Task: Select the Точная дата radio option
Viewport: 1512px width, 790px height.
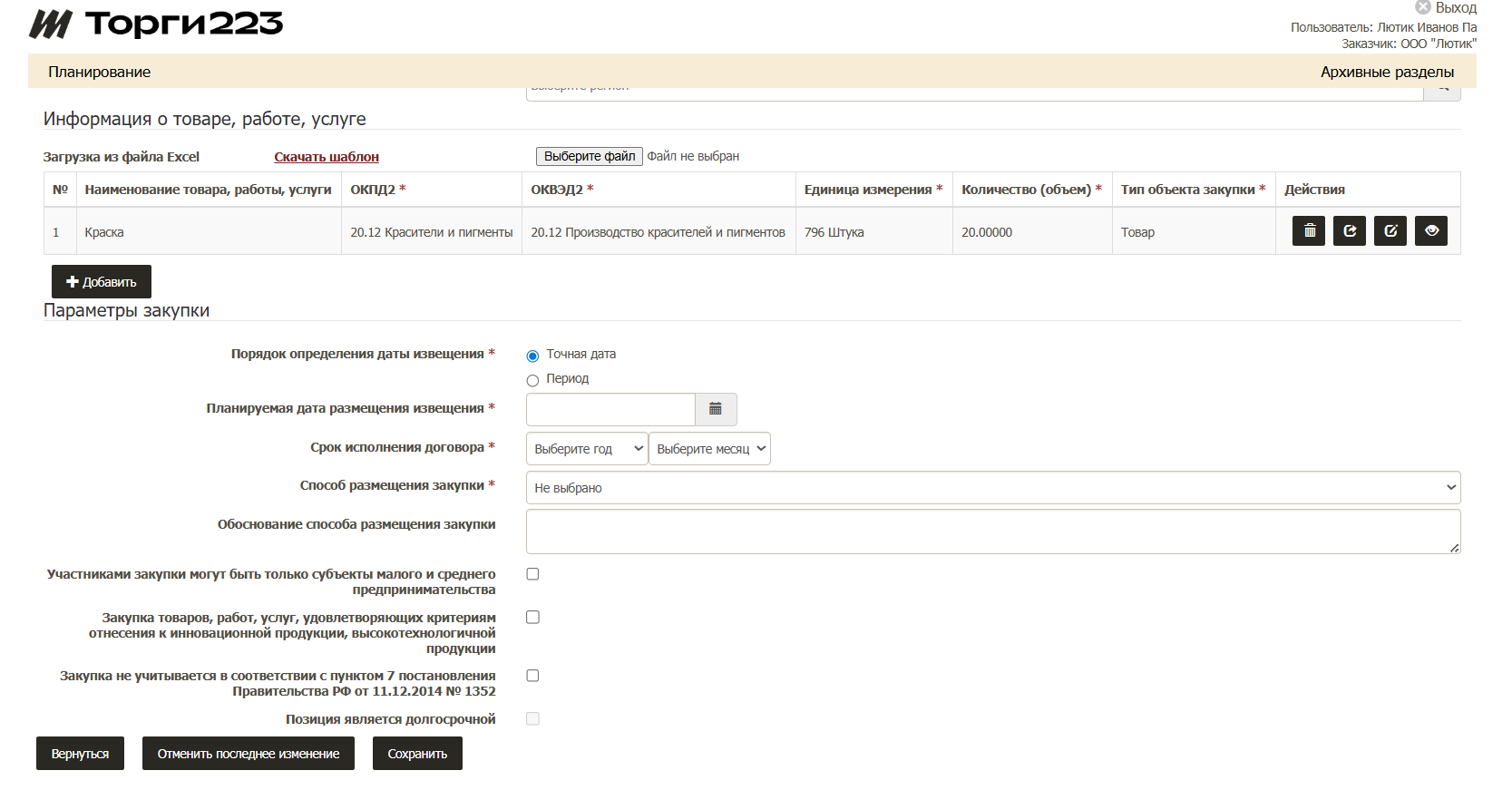Action: pyautogui.click(x=532, y=356)
